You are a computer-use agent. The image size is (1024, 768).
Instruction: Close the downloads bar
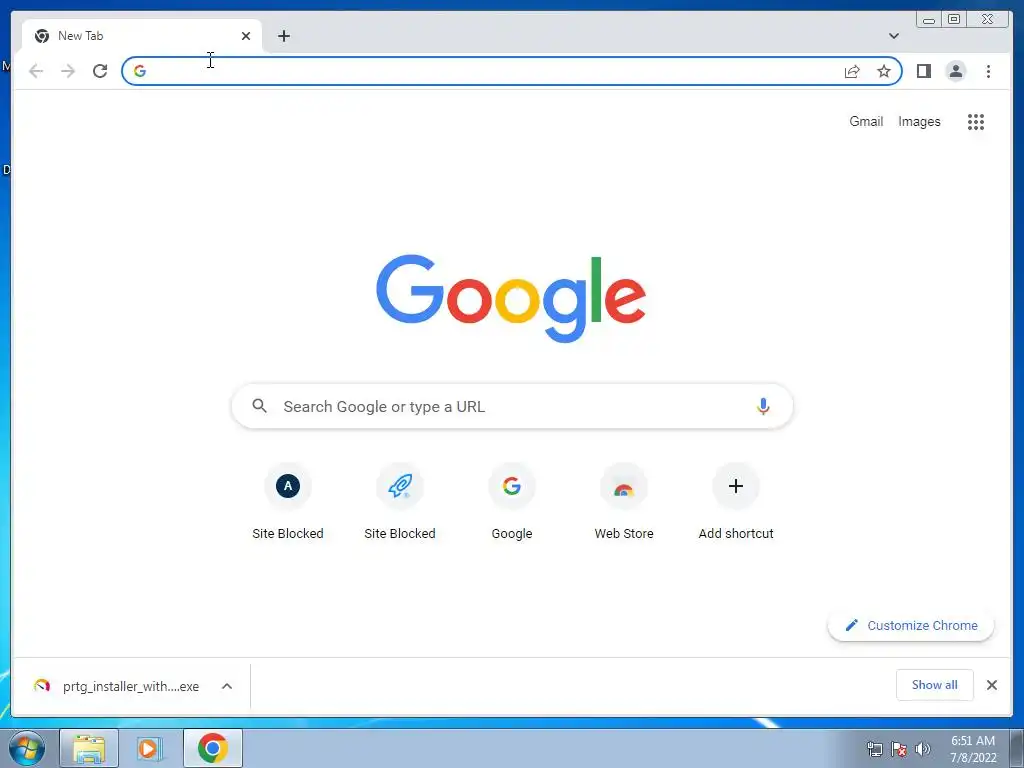tap(991, 685)
